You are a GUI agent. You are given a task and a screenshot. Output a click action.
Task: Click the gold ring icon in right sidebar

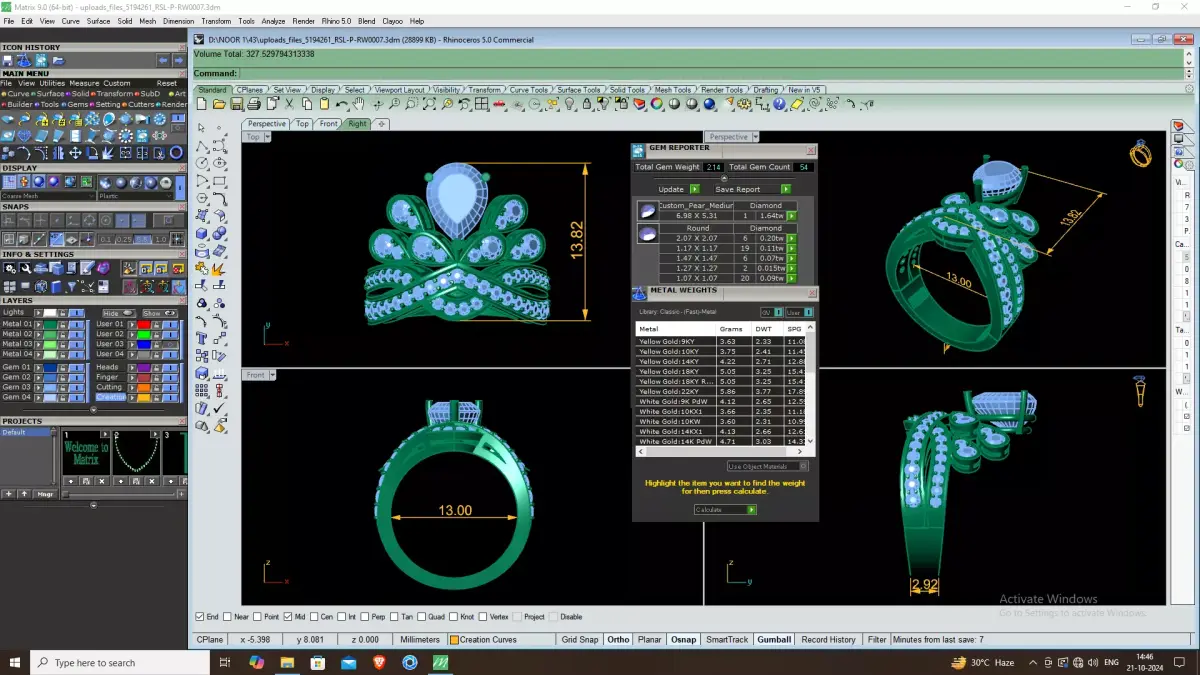pos(1140,153)
